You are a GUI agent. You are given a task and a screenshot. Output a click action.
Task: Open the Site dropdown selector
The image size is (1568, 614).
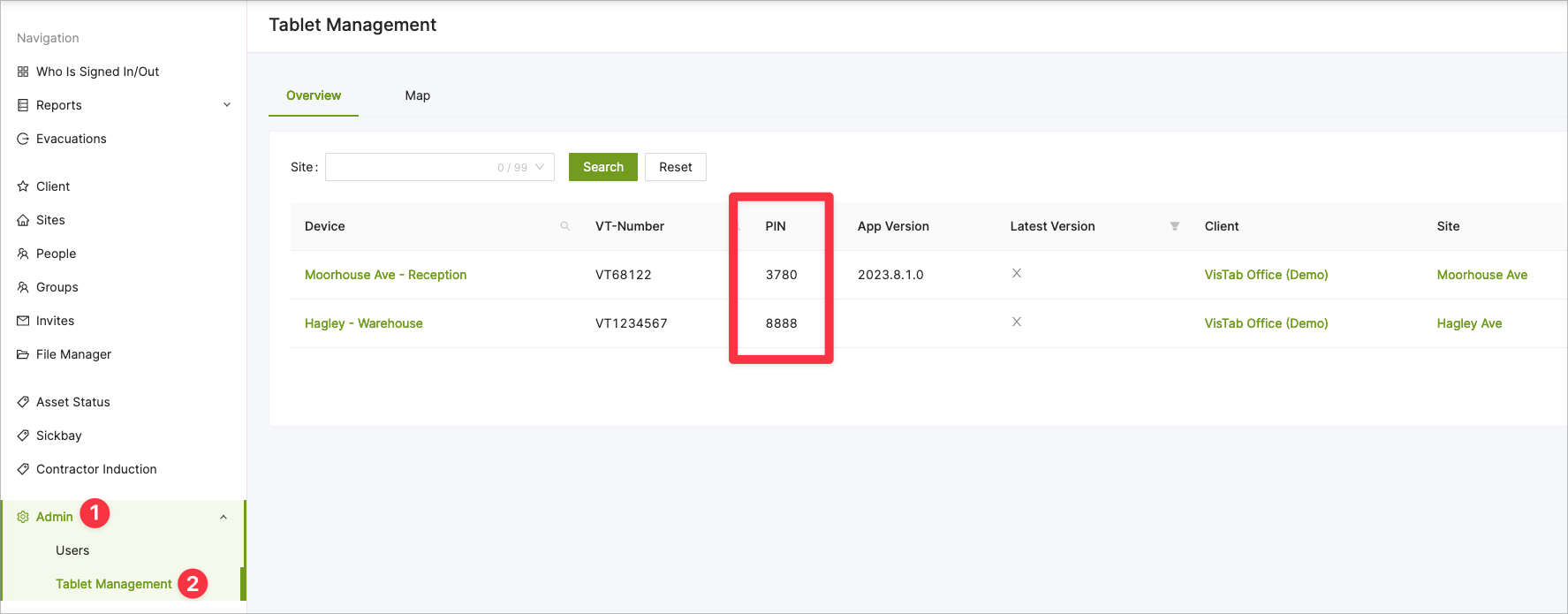pyautogui.click(x=439, y=167)
